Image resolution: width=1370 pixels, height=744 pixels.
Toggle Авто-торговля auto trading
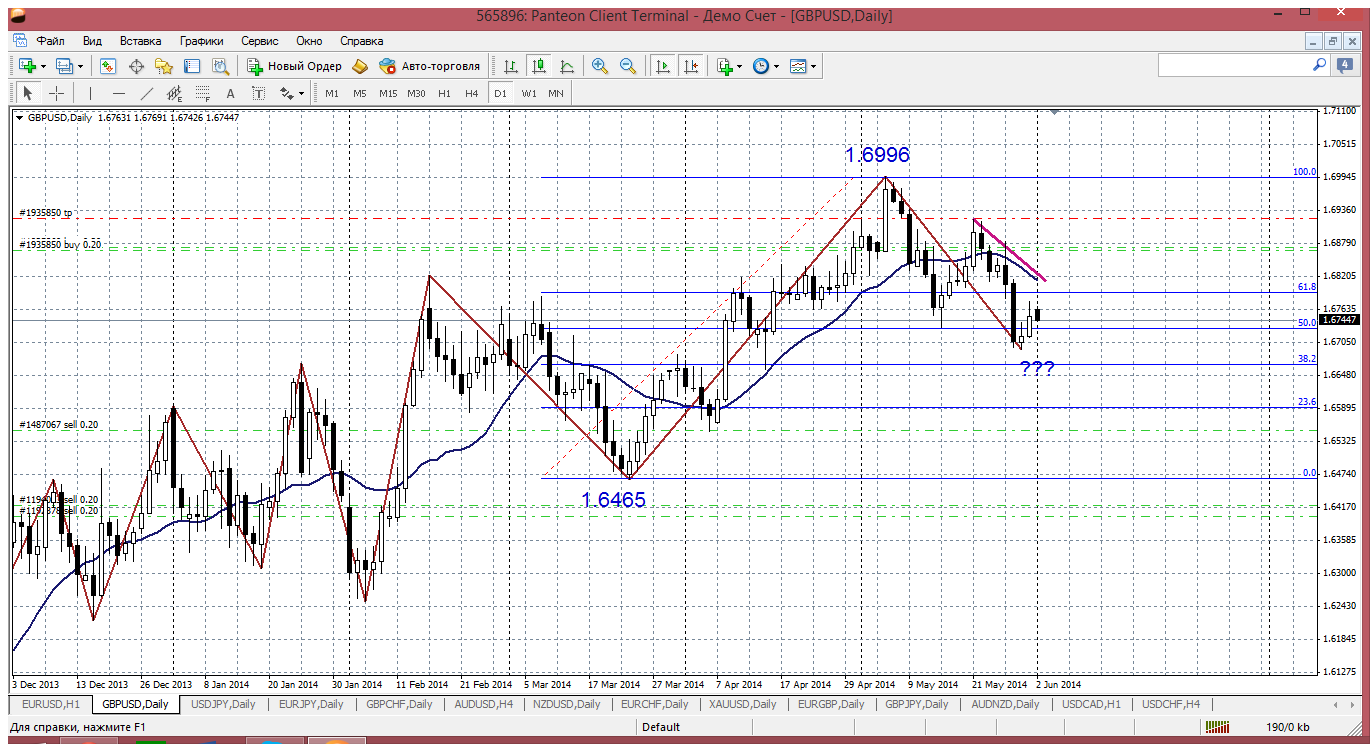(x=428, y=66)
